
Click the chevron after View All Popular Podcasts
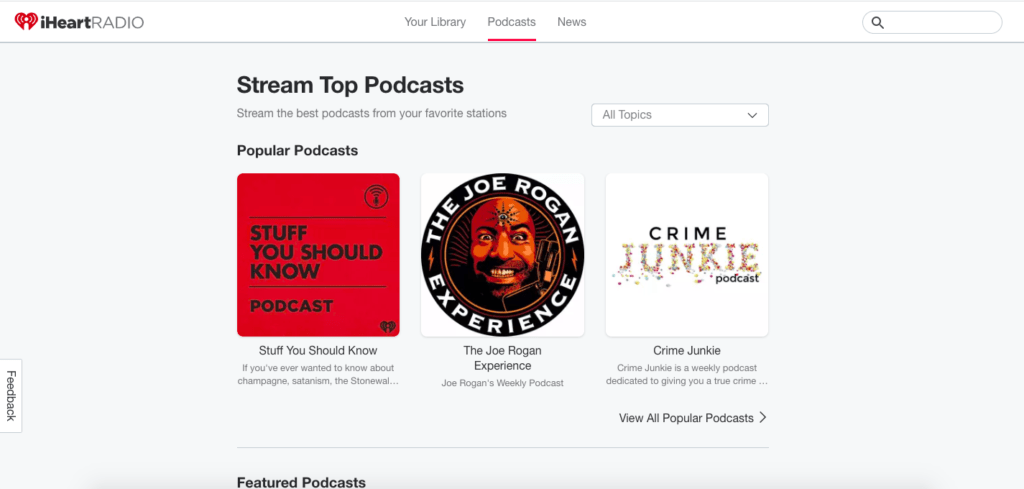763,418
